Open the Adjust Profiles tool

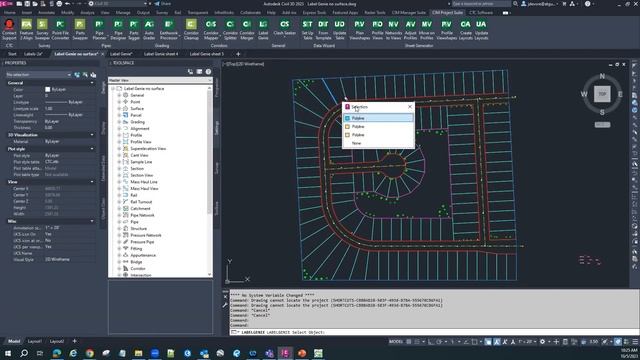coord(410,29)
